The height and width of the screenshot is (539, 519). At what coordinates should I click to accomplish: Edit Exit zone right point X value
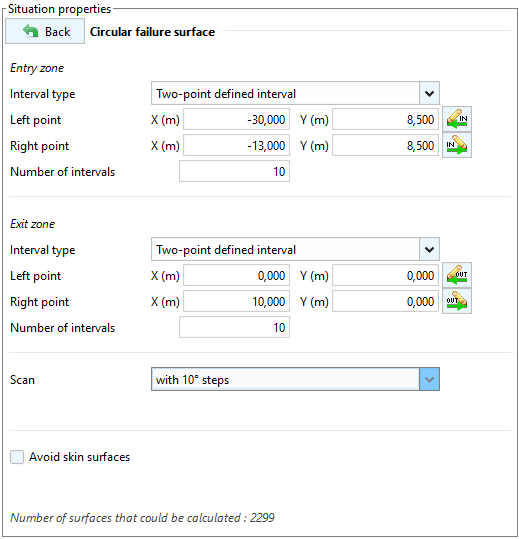click(x=236, y=301)
